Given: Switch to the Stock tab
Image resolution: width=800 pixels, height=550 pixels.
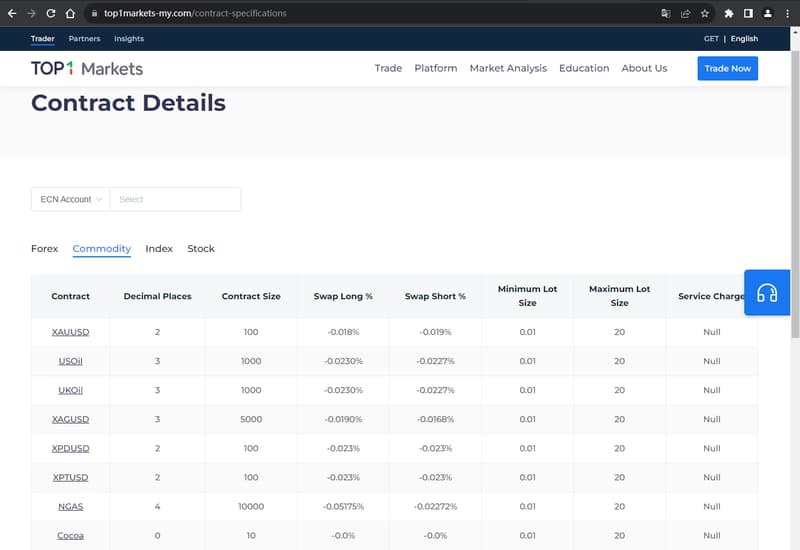Looking at the screenshot, I should [x=201, y=248].
